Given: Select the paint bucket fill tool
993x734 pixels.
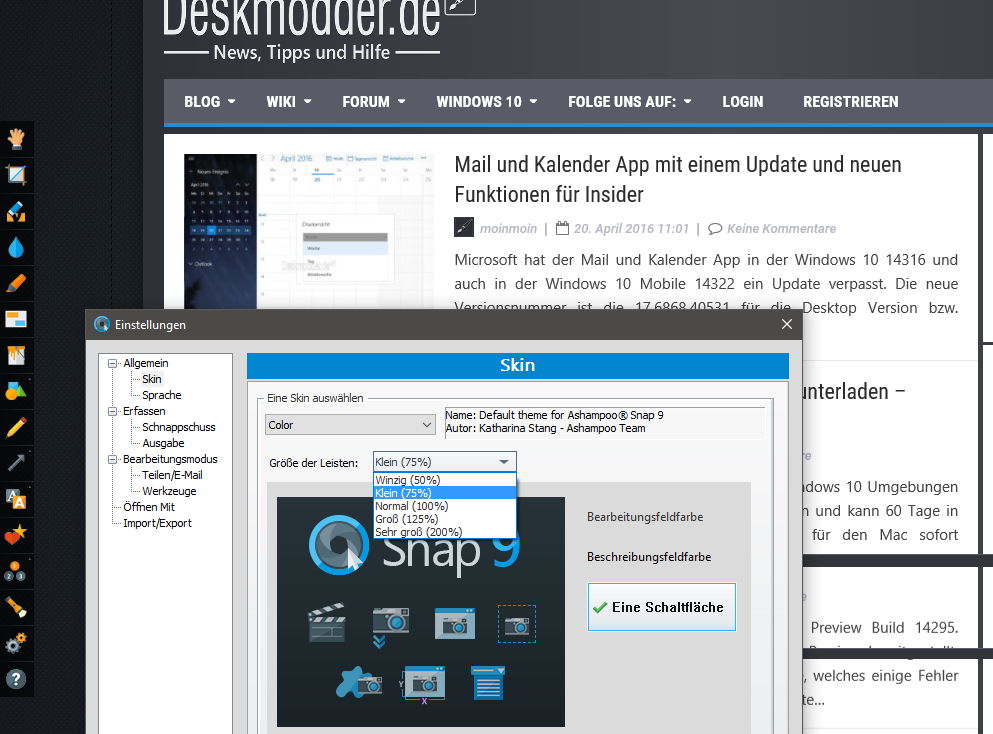Looking at the screenshot, I should click(16, 355).
